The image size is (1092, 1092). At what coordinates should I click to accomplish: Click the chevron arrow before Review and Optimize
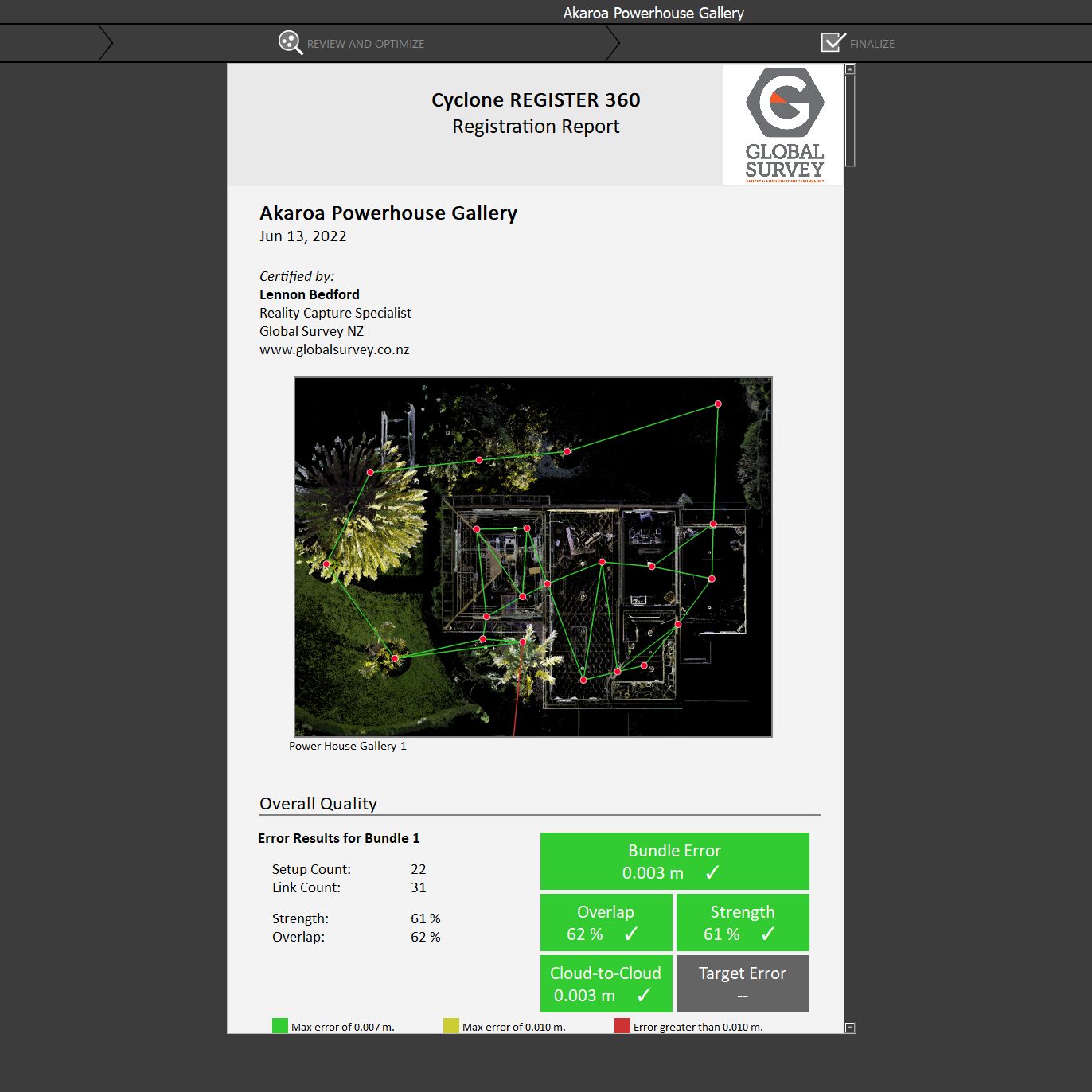pos(105,43)
